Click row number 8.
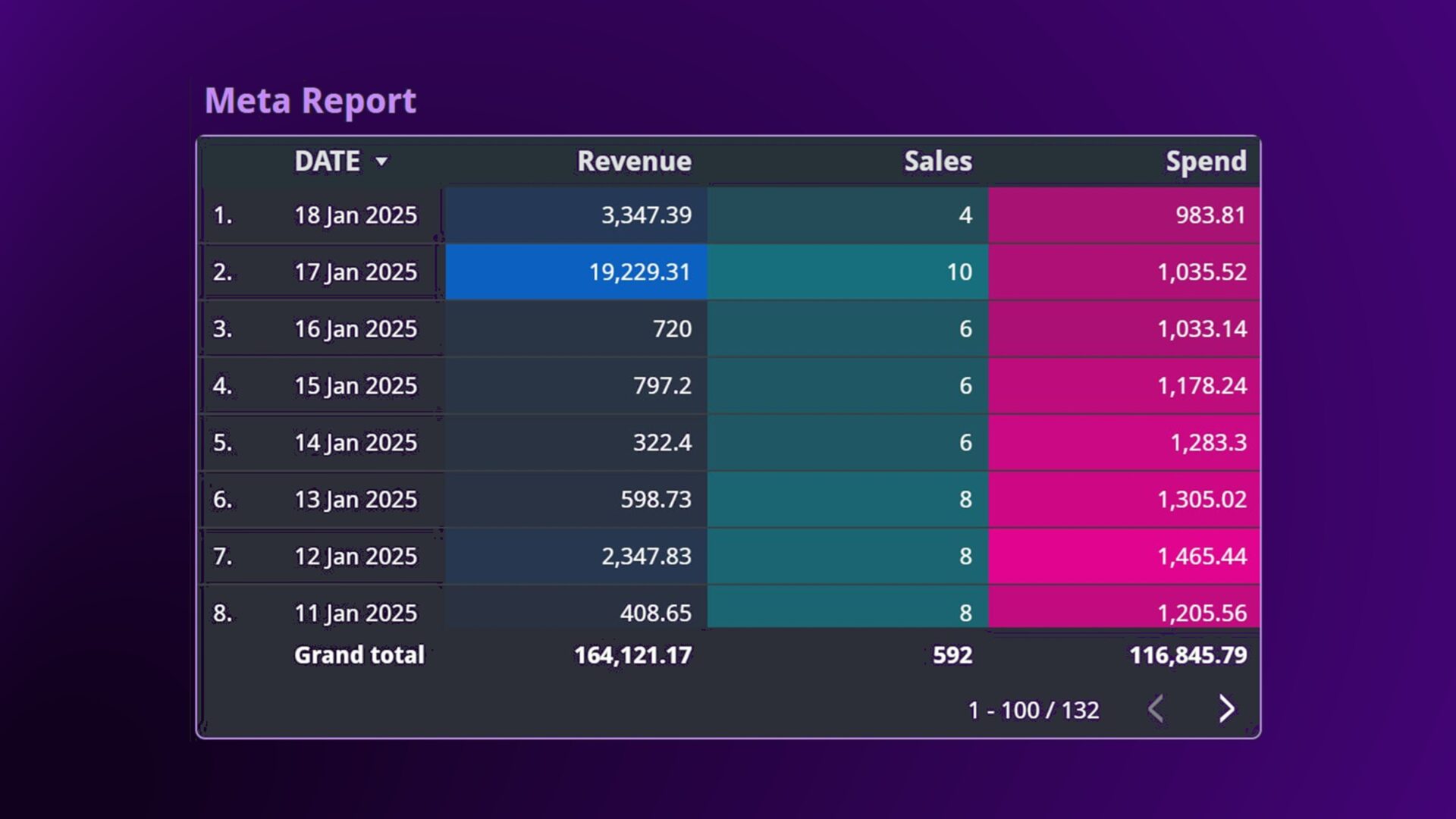This screenshot has width=1456, height=819. click(222, 613)
